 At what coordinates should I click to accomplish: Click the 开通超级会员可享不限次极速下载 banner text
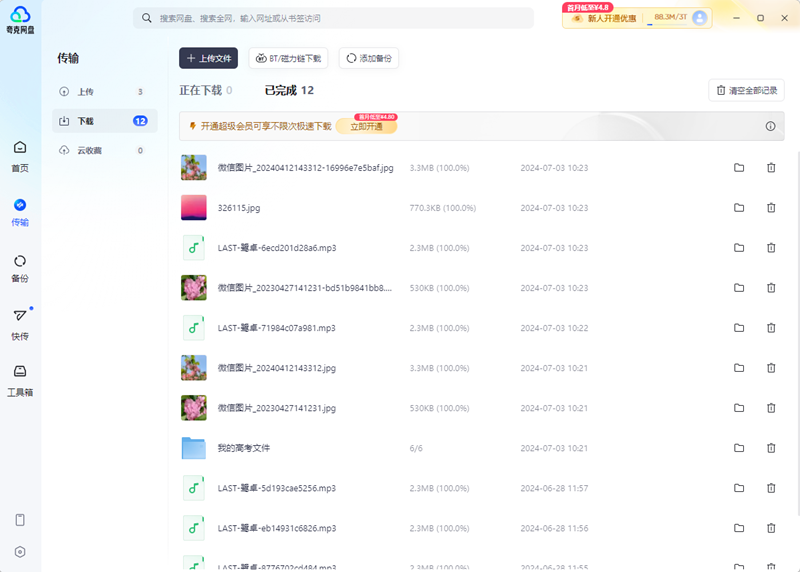(x=266, y=126)
